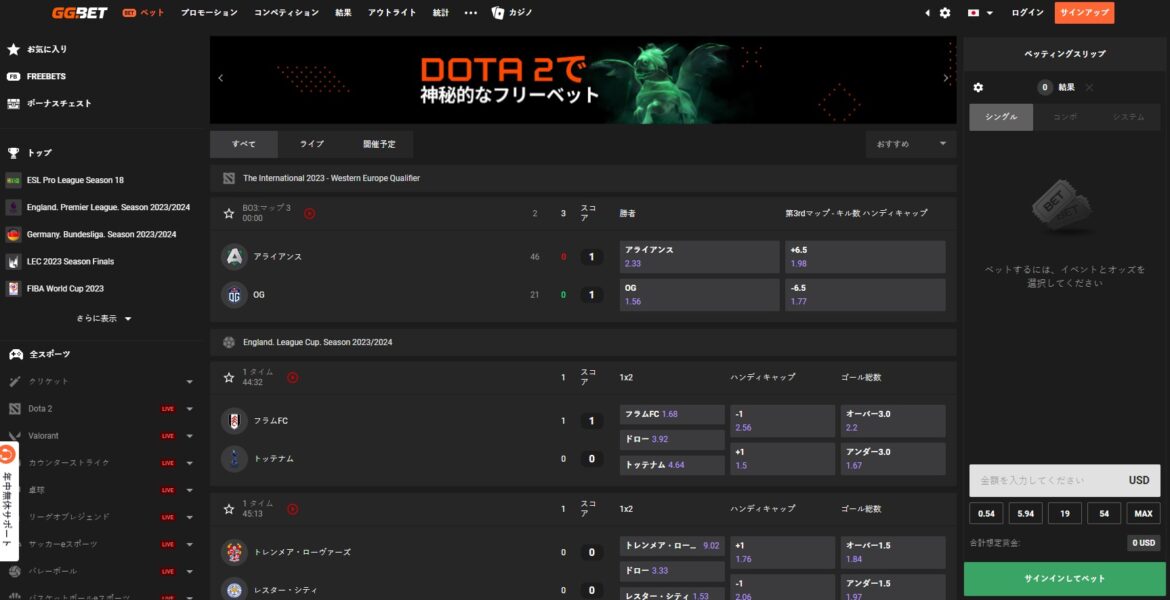Select the シングル betting slip tab
1170x600 pixels.
(1001, 117)
